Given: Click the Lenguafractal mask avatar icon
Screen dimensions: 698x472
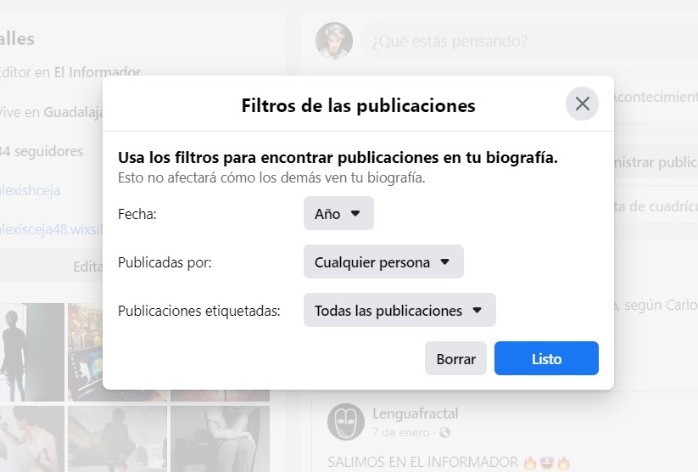Looking at the screenshot, I should point(345,419).
